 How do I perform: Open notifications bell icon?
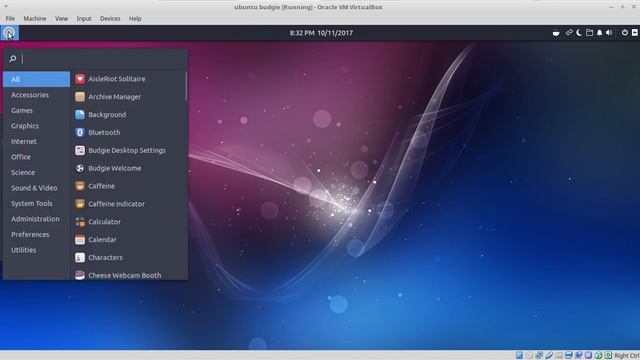[599, 33]
